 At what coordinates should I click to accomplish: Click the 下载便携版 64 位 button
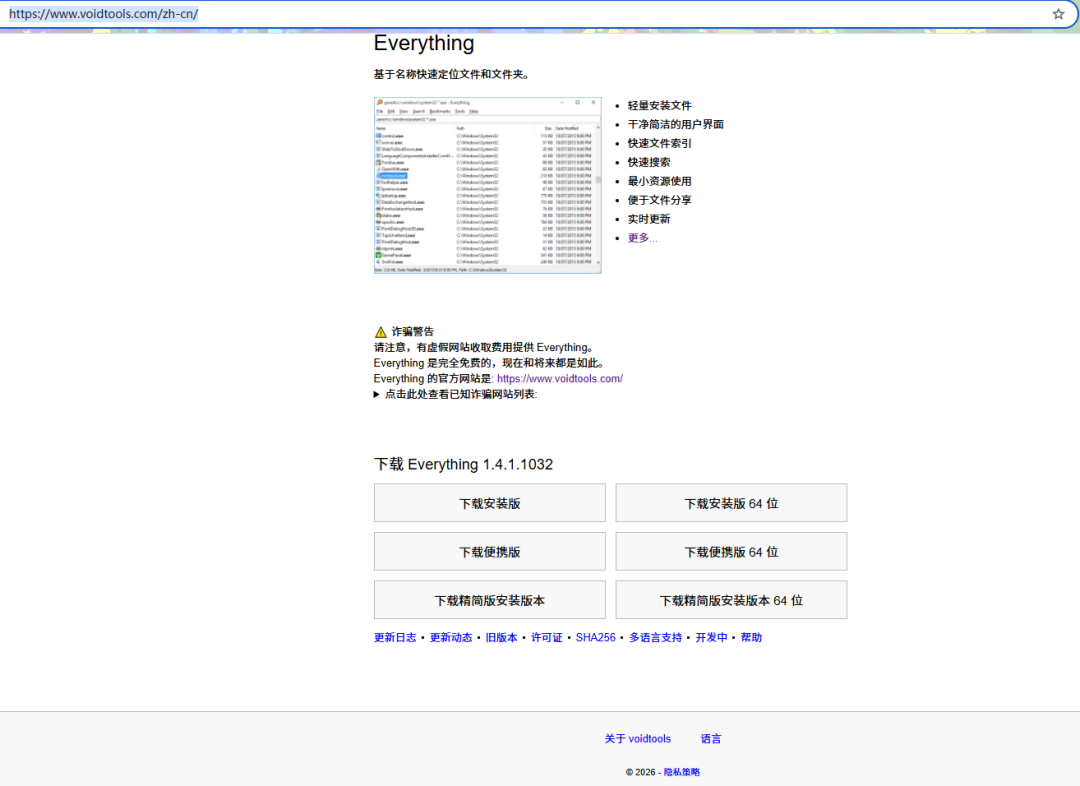pos(731,552)
